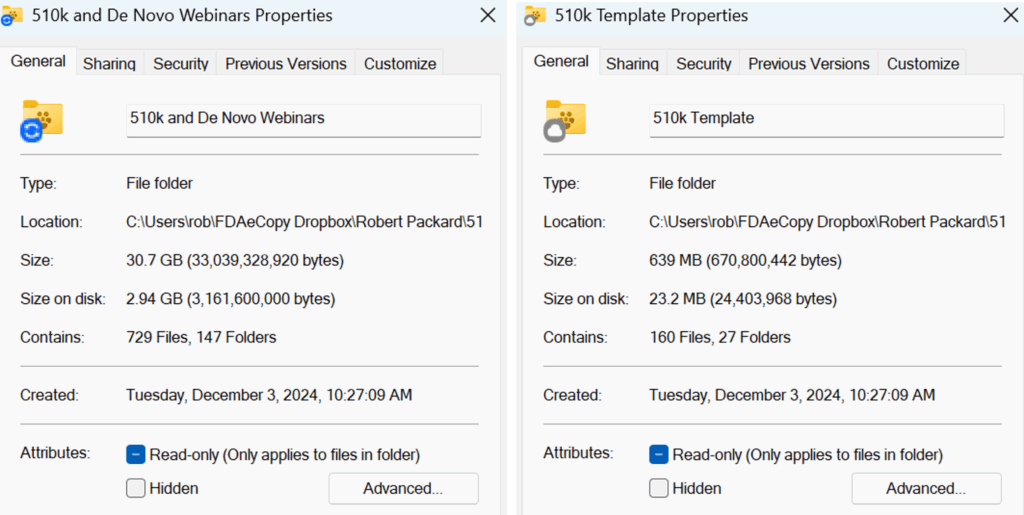
Task: Switch to Security tab in 510k Template Properties
Action: pyautogui.click(x=704, y=63)
